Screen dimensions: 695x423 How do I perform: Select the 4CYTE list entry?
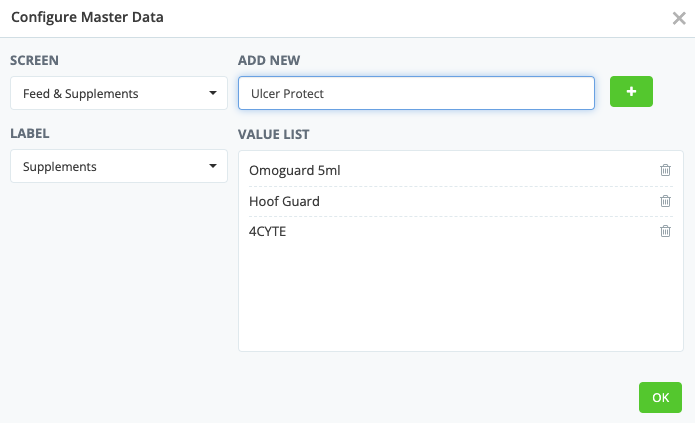(x=269, y=231)
